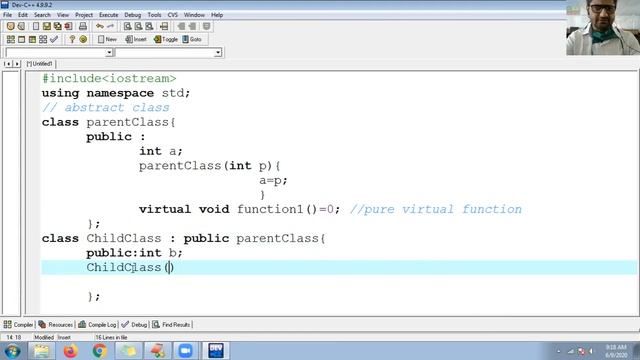The image size is (640, 360).
Task: Click the Save file floppy icon
Action: click(47, 27)
